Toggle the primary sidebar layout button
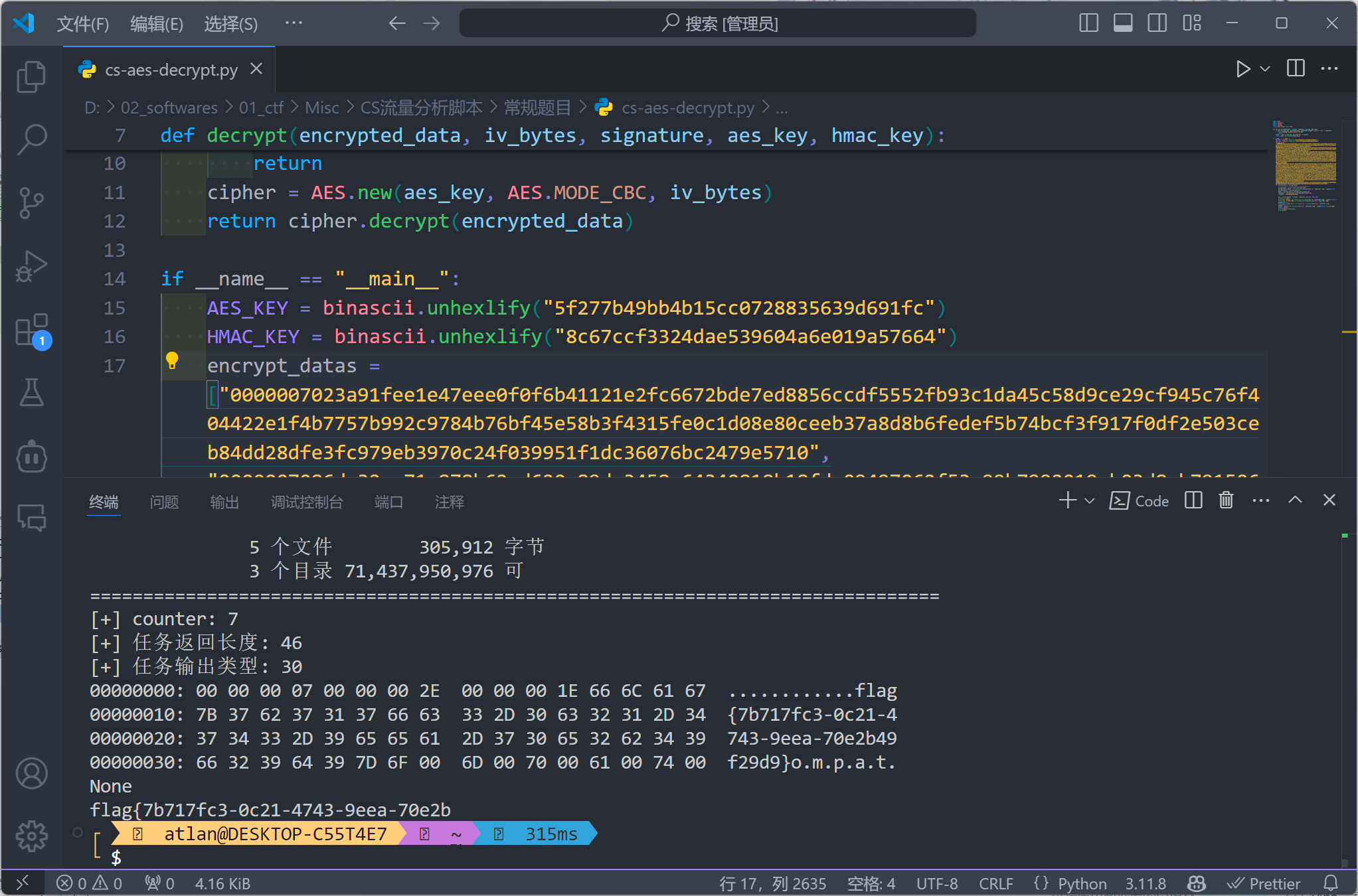The height and width of the screenshot is (896, 1358). [1088, 23]
